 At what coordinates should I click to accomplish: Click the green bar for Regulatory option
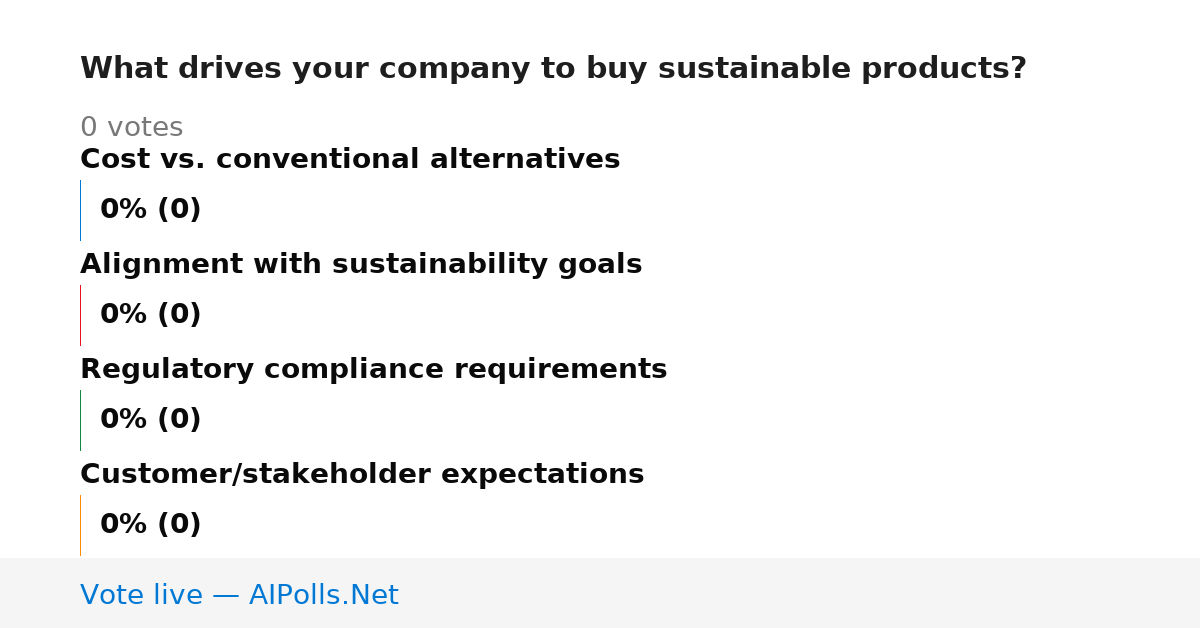pyautogui.click(x=80, y=420)
